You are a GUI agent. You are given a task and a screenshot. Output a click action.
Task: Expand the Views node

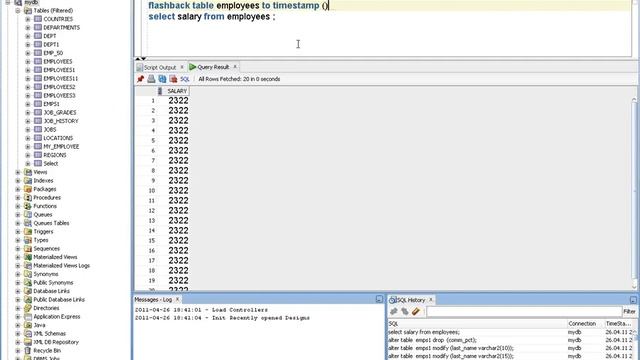(x=18, y=172)
